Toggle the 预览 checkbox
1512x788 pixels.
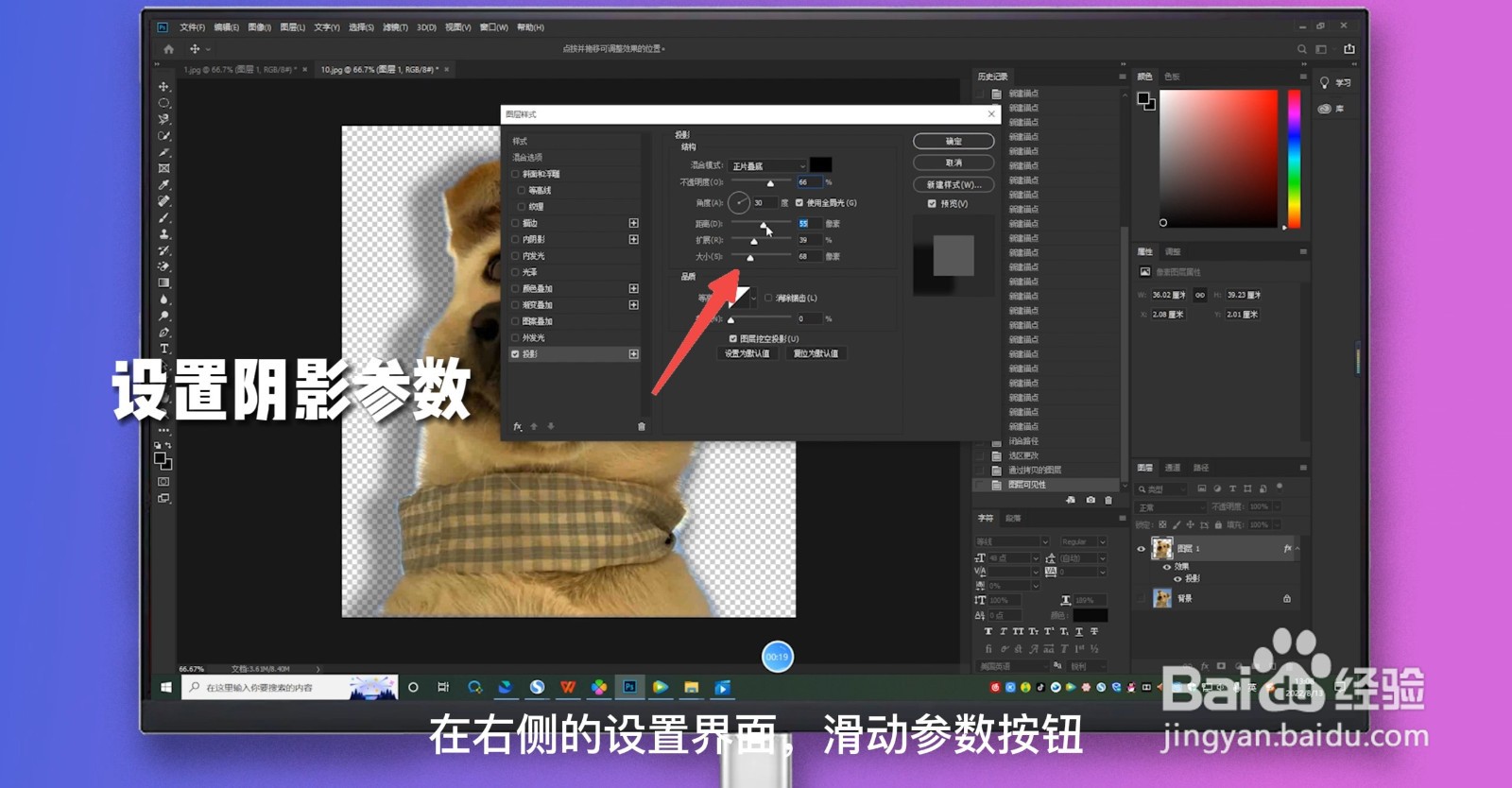click(932, 203)
